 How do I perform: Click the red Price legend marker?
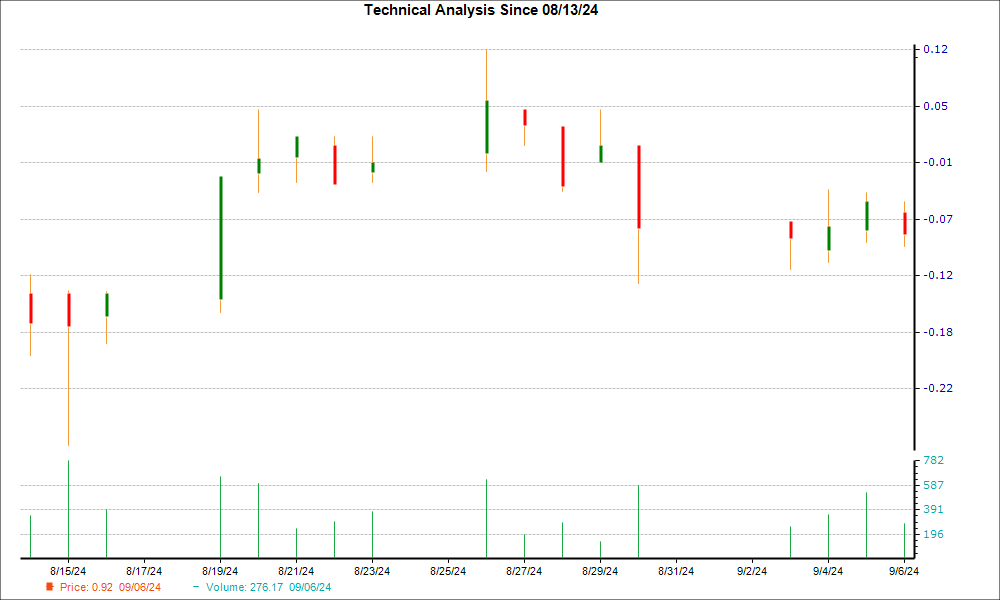[49, 587]
